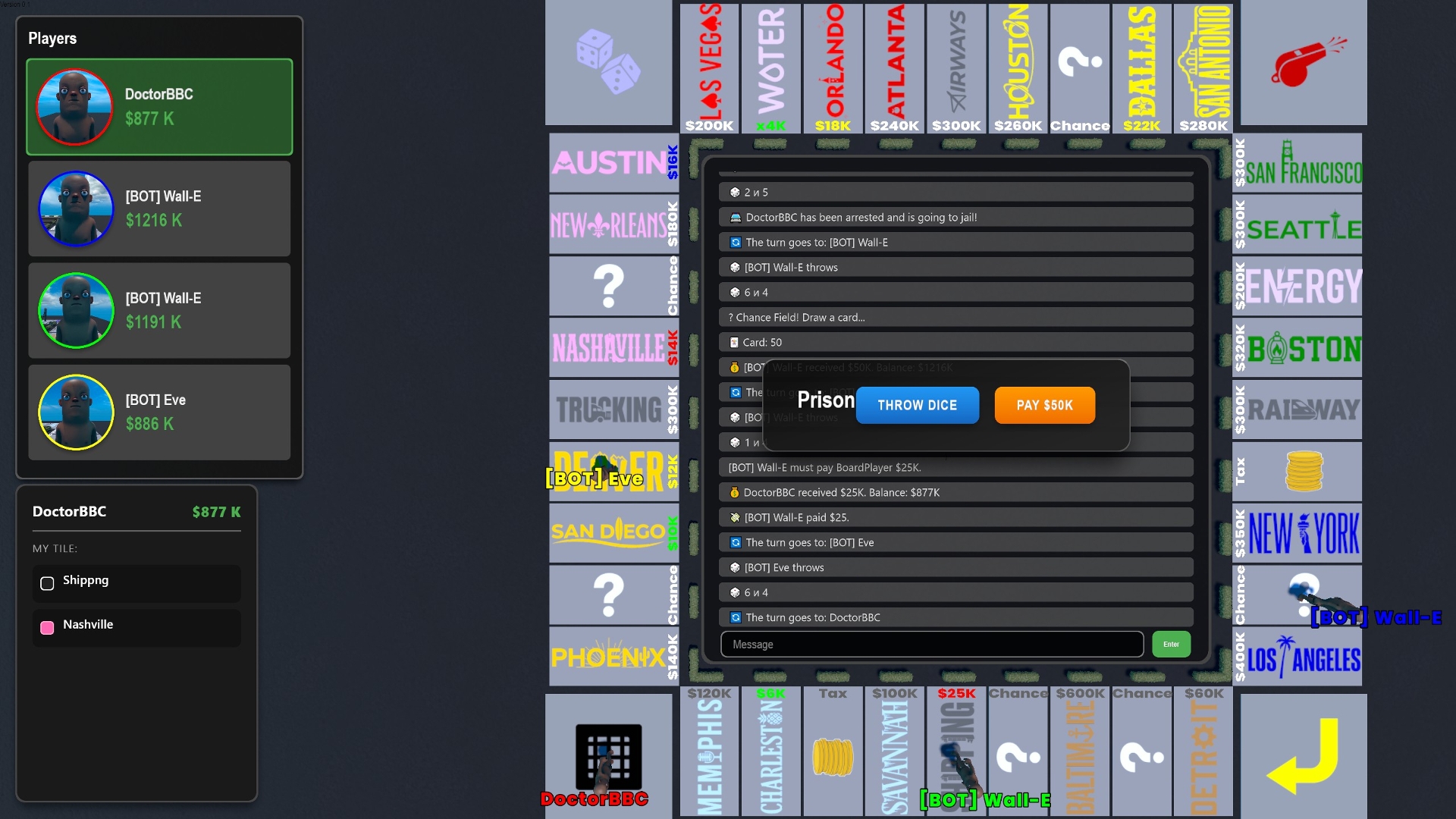
Task: Click the green Enter send button
Action: (1171, 644)
